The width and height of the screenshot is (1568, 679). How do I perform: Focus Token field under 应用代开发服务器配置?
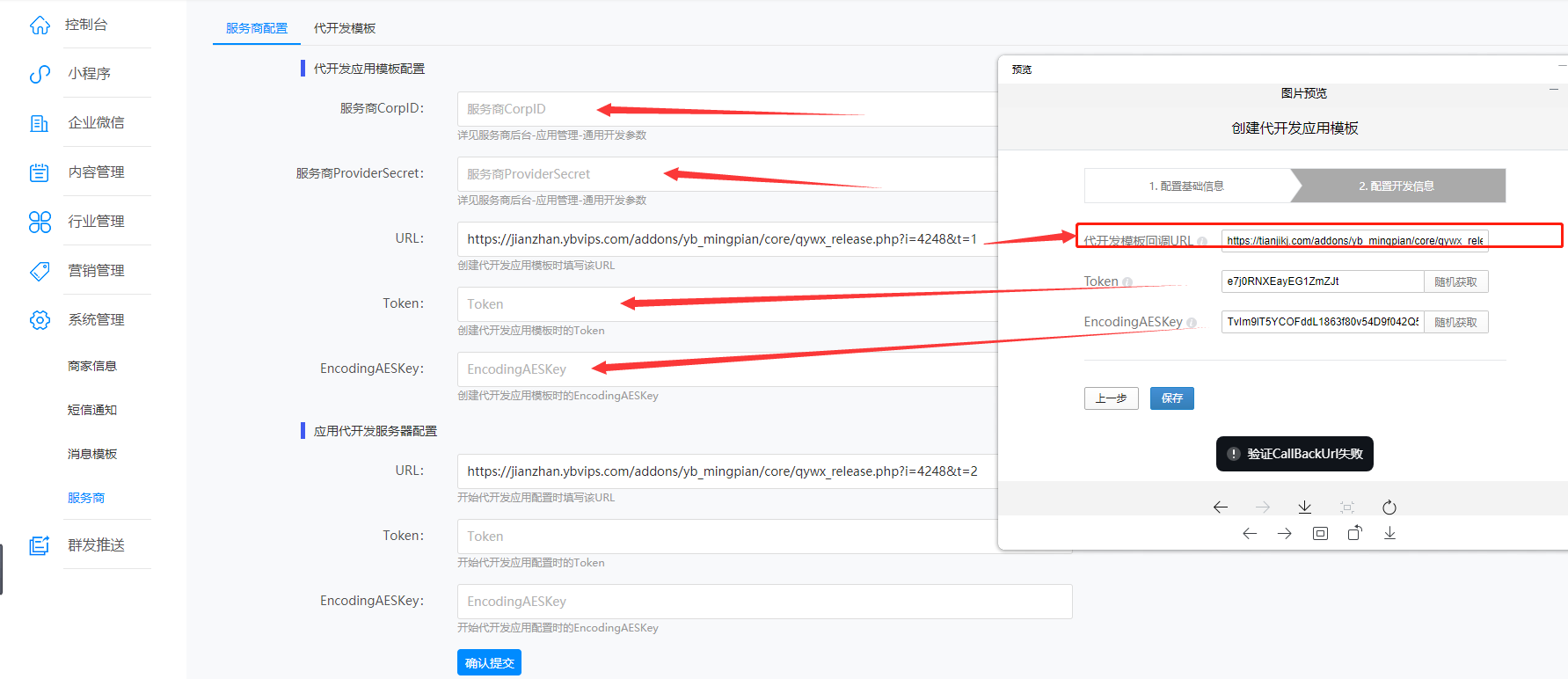coord(727,537)
